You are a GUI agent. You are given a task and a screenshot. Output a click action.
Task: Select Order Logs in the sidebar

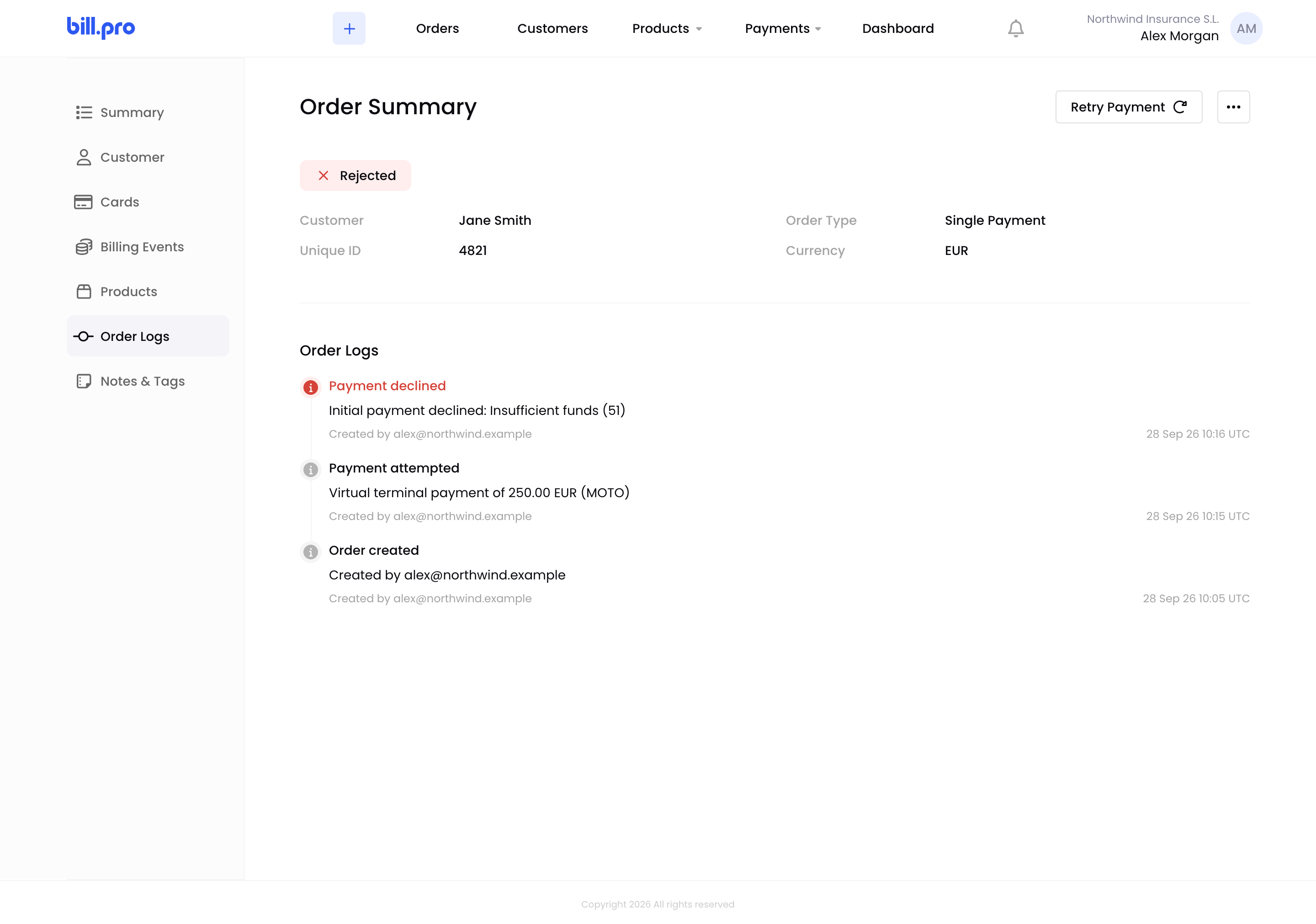tap(148, 336)
